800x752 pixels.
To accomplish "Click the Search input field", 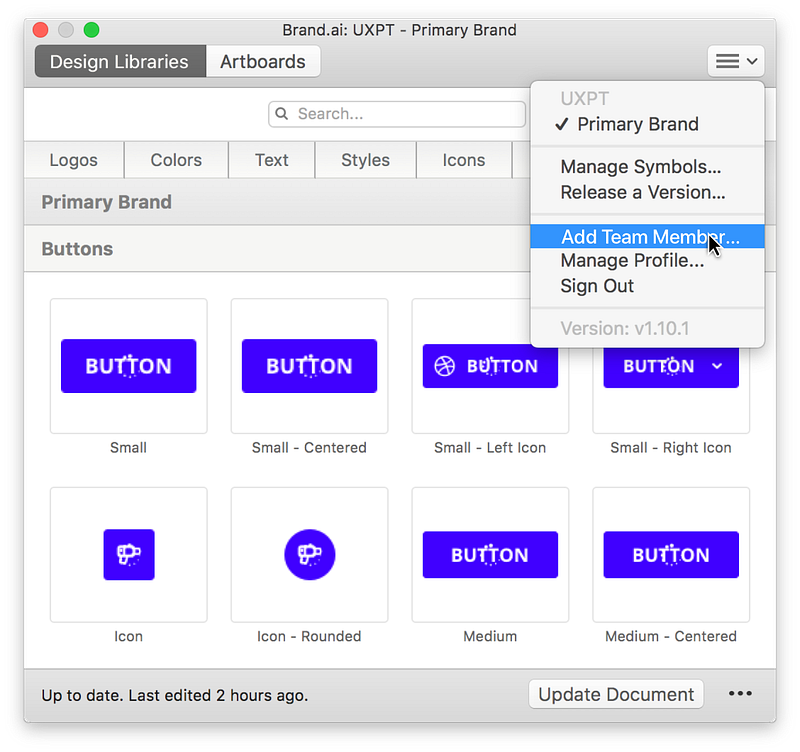I will pyautogui.click(x=397, y=114).
